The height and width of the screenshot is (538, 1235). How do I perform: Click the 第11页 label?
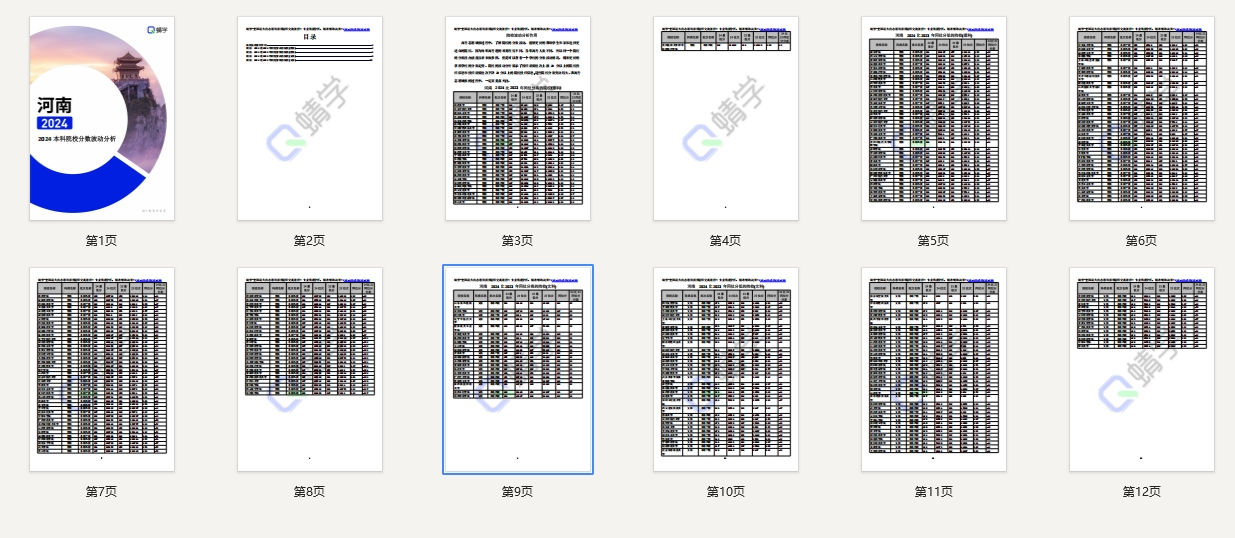933,491
